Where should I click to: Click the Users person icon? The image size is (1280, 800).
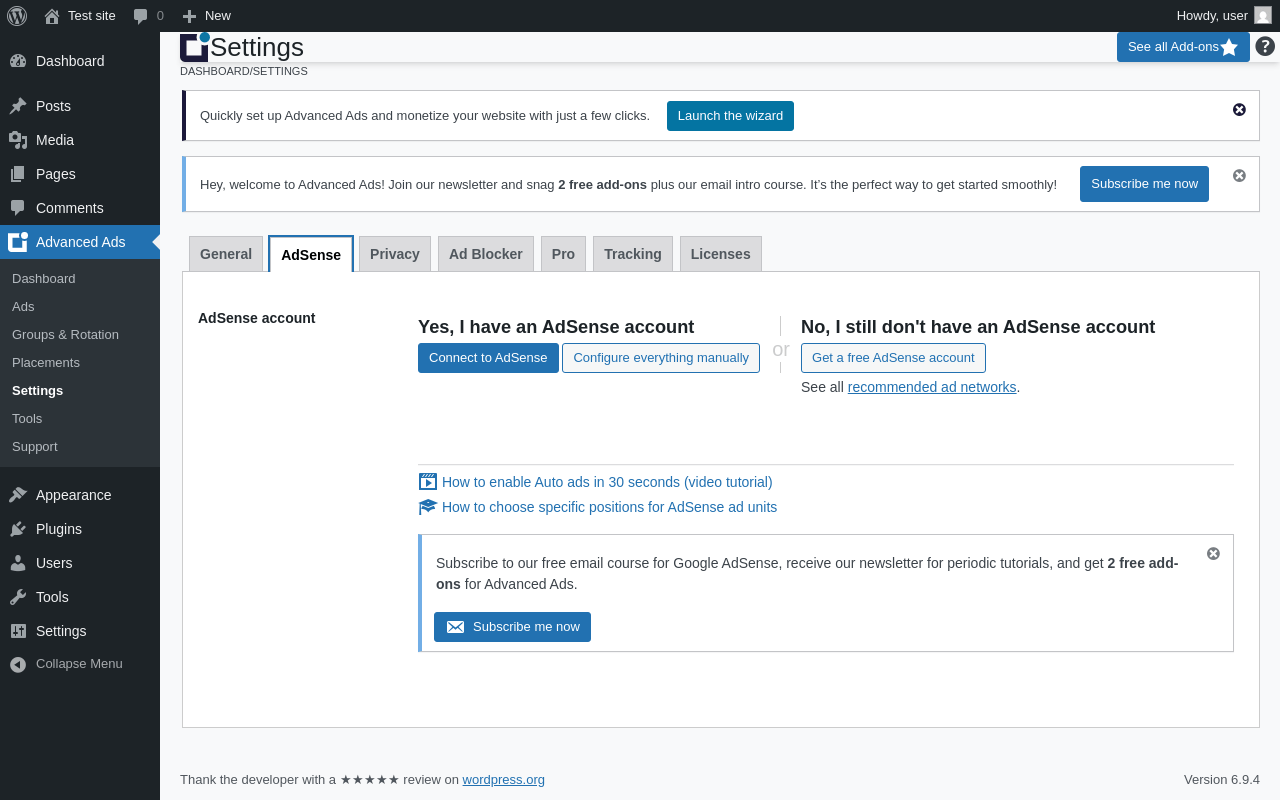point(18,563)
